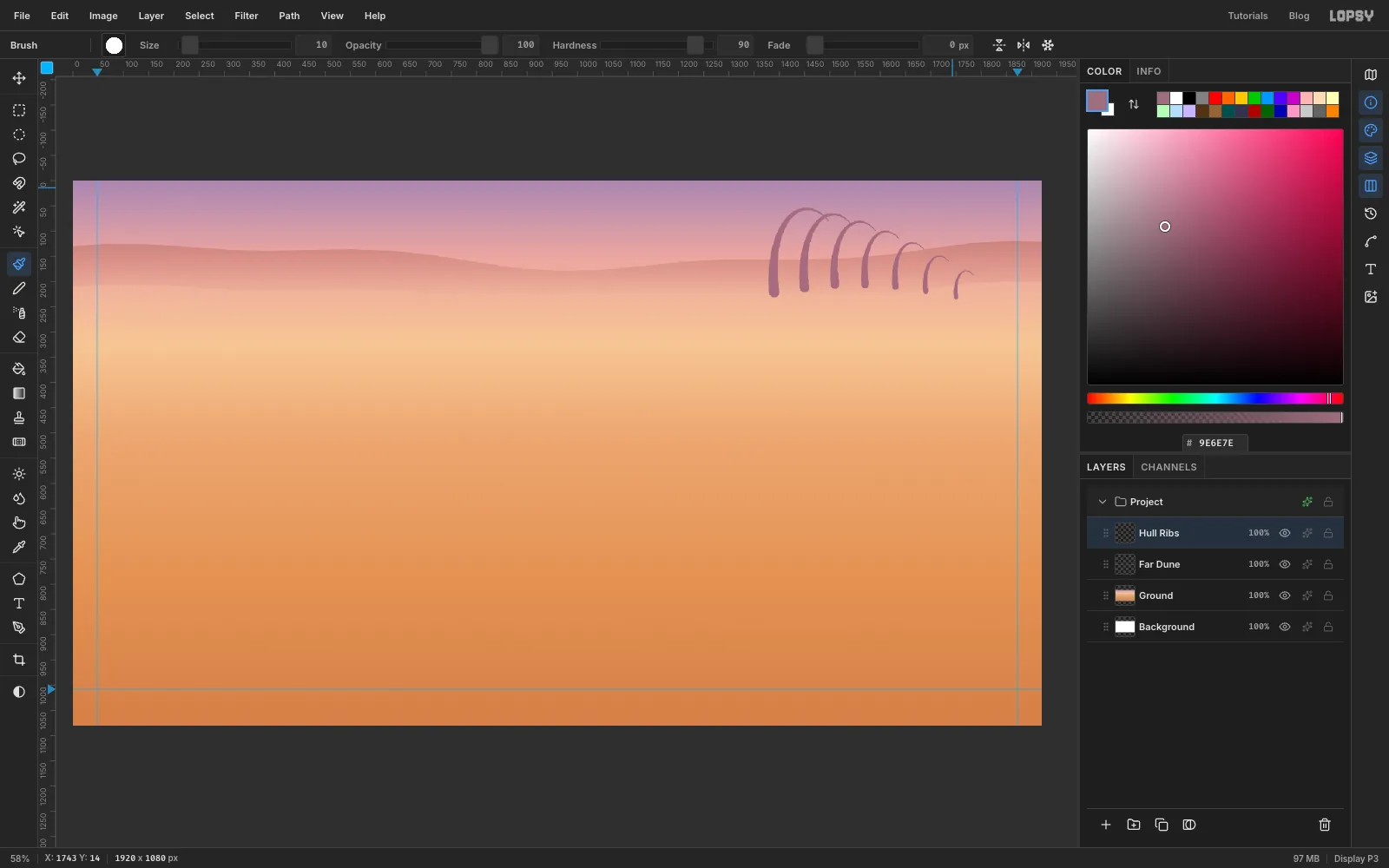
Task: Duplicate the selected layer
Action: tap(1162, 825)
